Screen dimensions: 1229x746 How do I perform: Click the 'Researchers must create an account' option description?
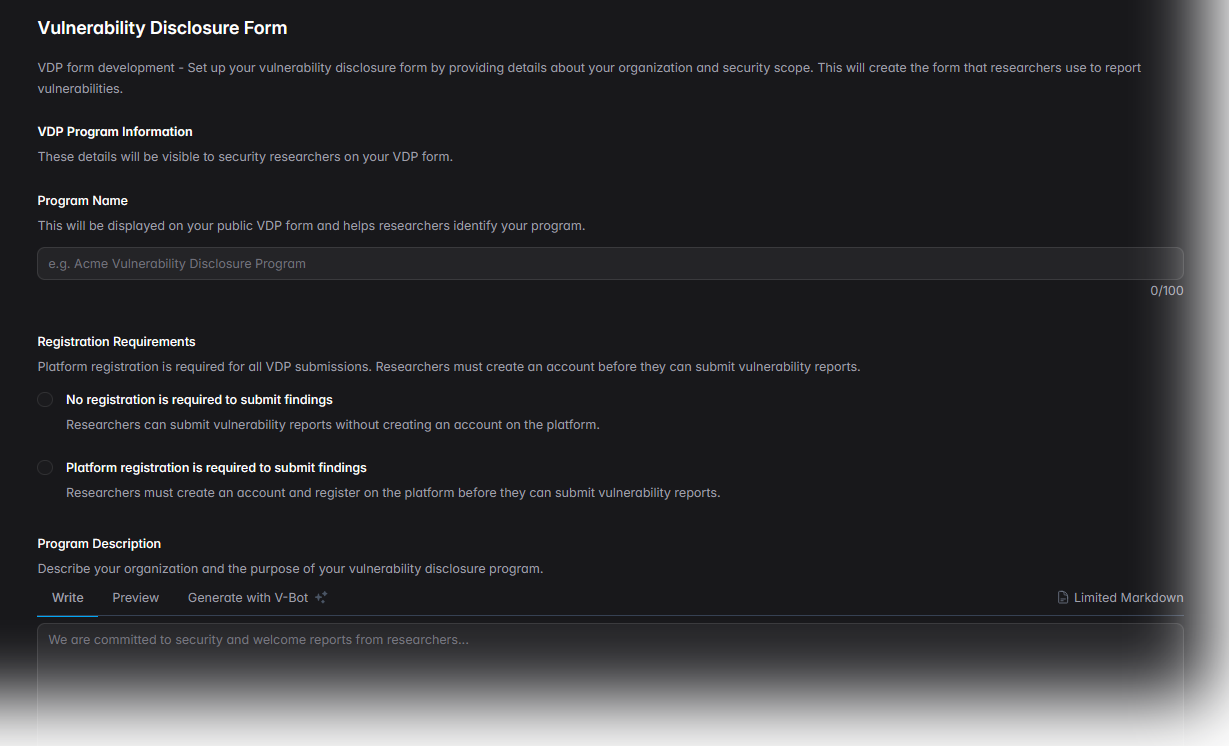coord(392,493)
